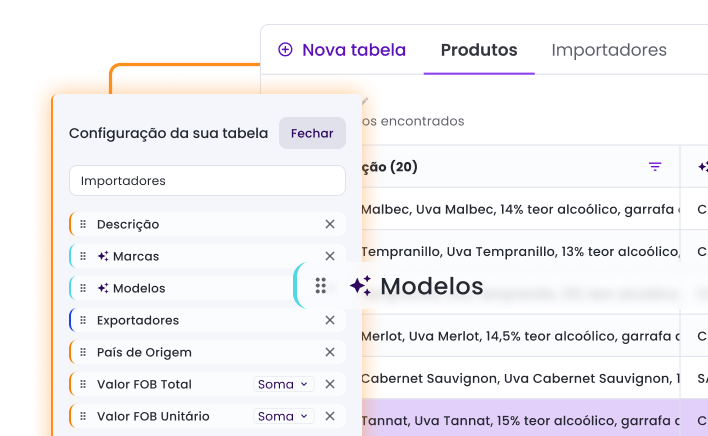Grab the small drag handle of Modelos row
708x436 pixels.
tap(83, 288)
